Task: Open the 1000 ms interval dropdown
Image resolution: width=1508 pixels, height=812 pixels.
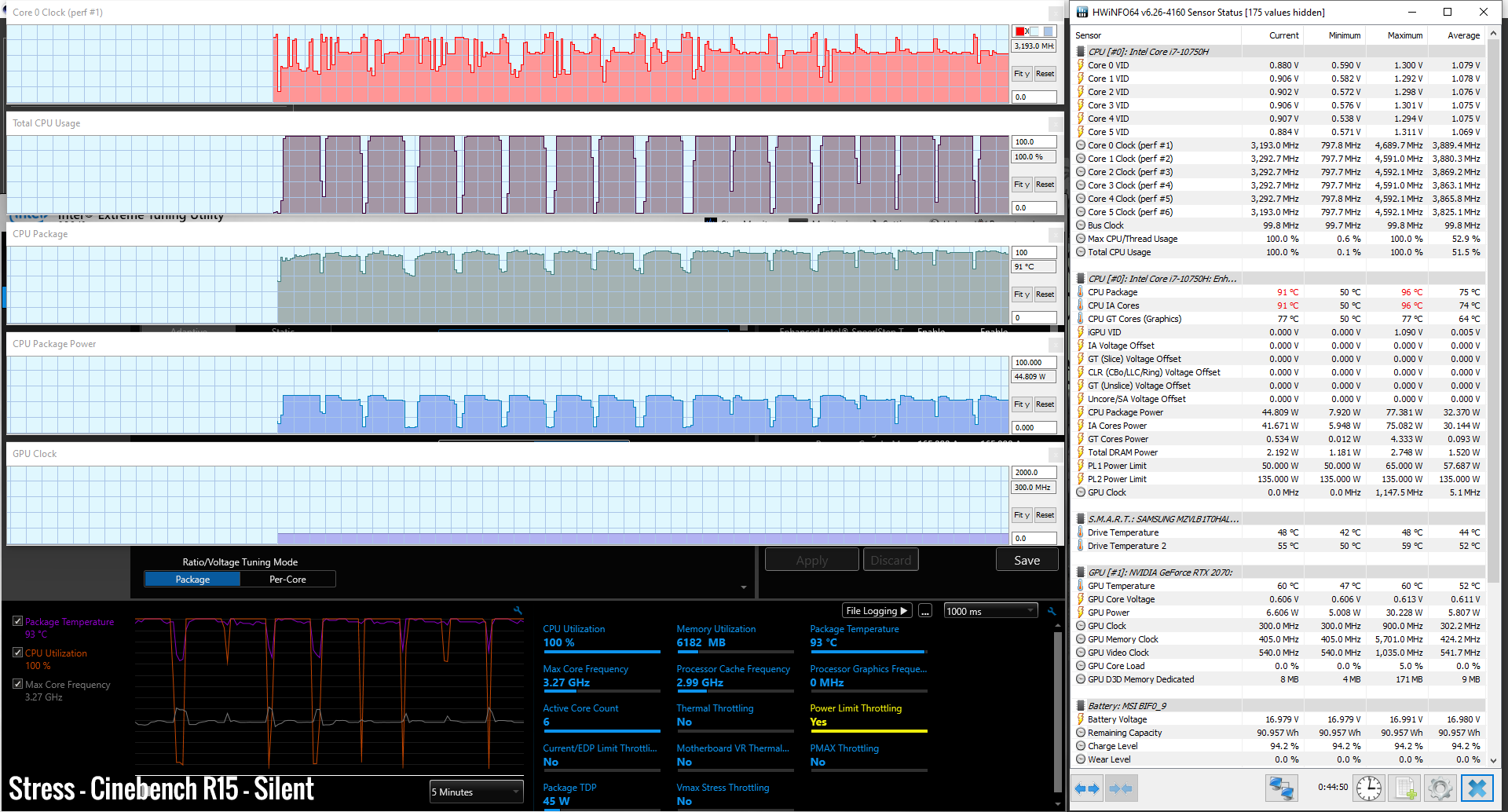Action: pos(990,611)
